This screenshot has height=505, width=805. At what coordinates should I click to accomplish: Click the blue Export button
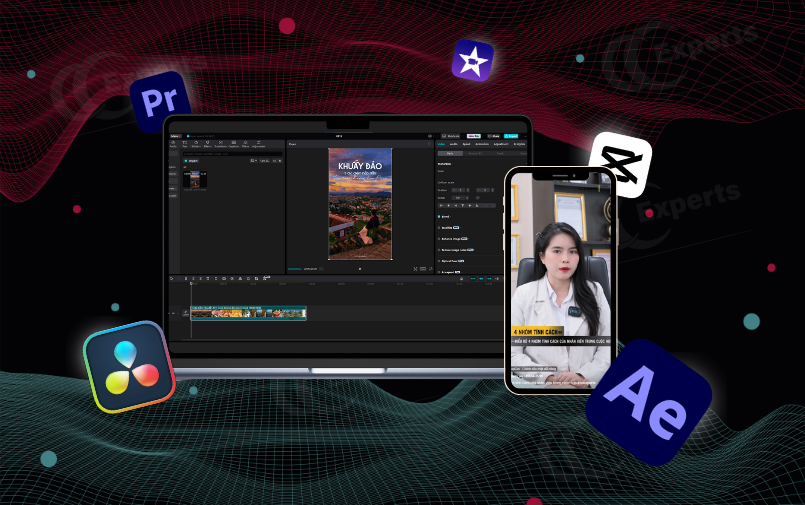click(x=510, y=136)
